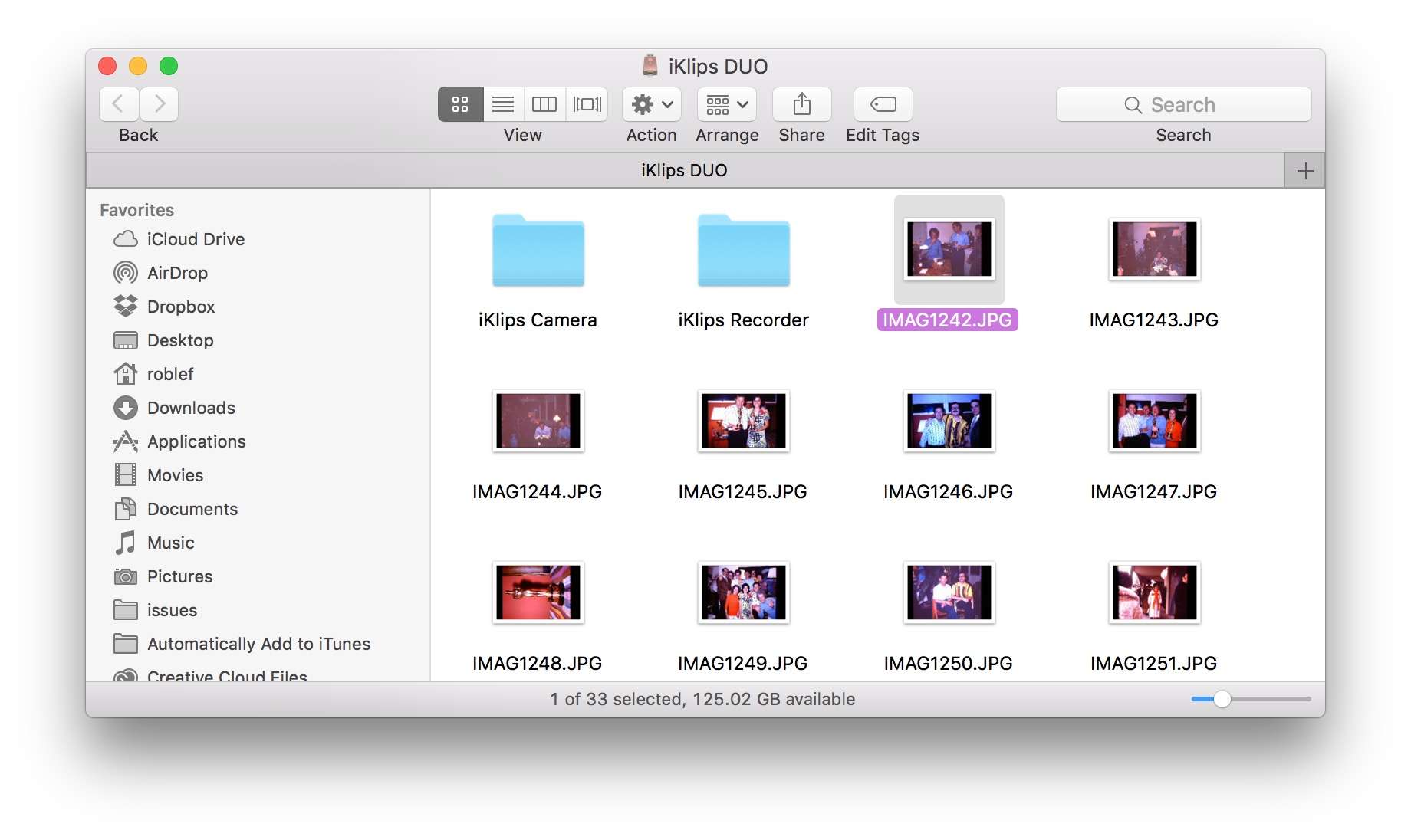The height and width of the screenshot is (840, 1411).
Task: Open Dropbox from sidebar favorites
Action: (x=180, y=307)
